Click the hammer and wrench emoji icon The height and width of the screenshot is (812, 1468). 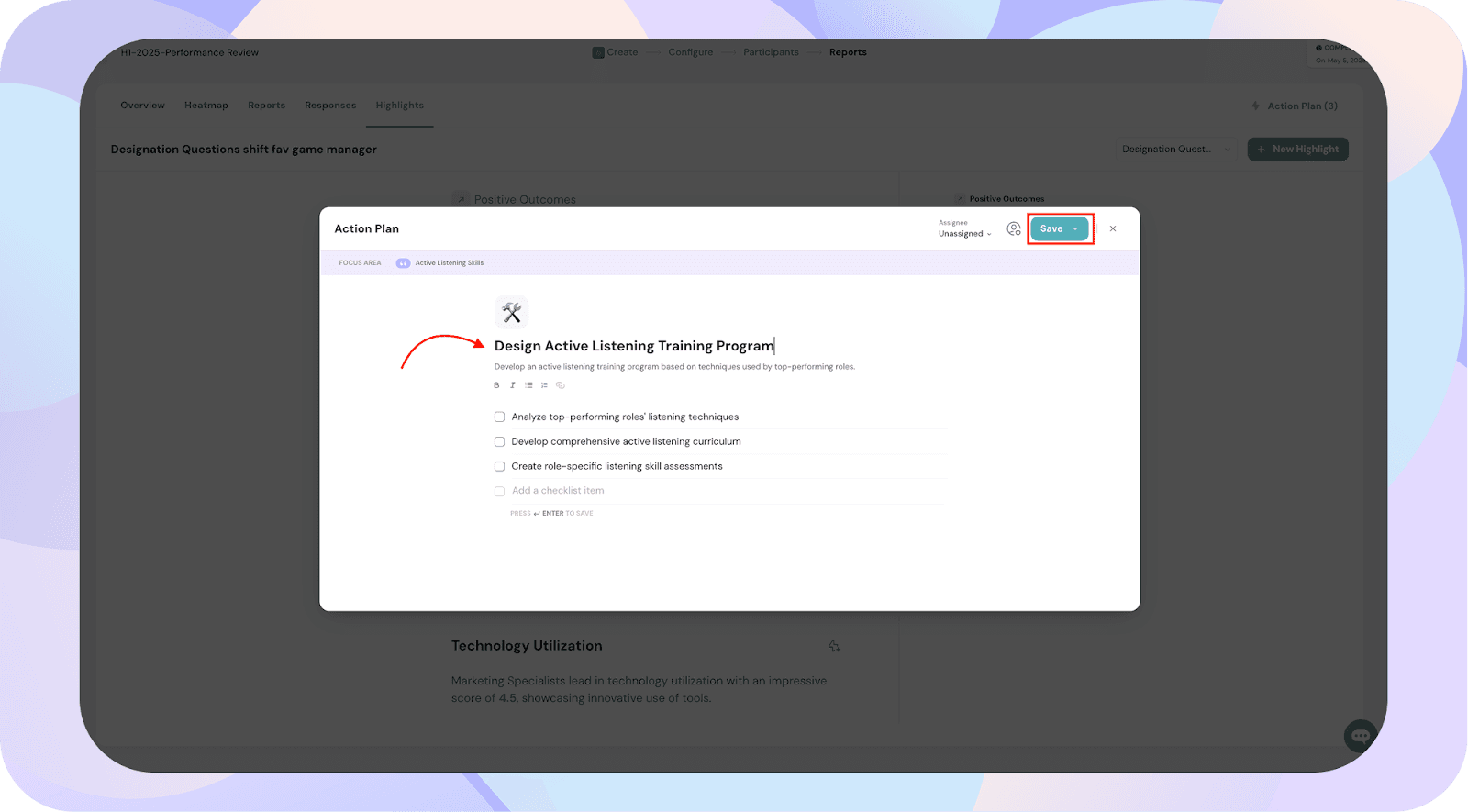511,312
